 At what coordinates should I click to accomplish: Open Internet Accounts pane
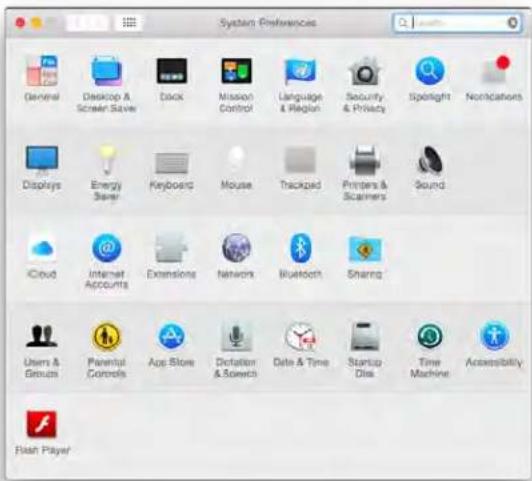click(x=107, y=248)
